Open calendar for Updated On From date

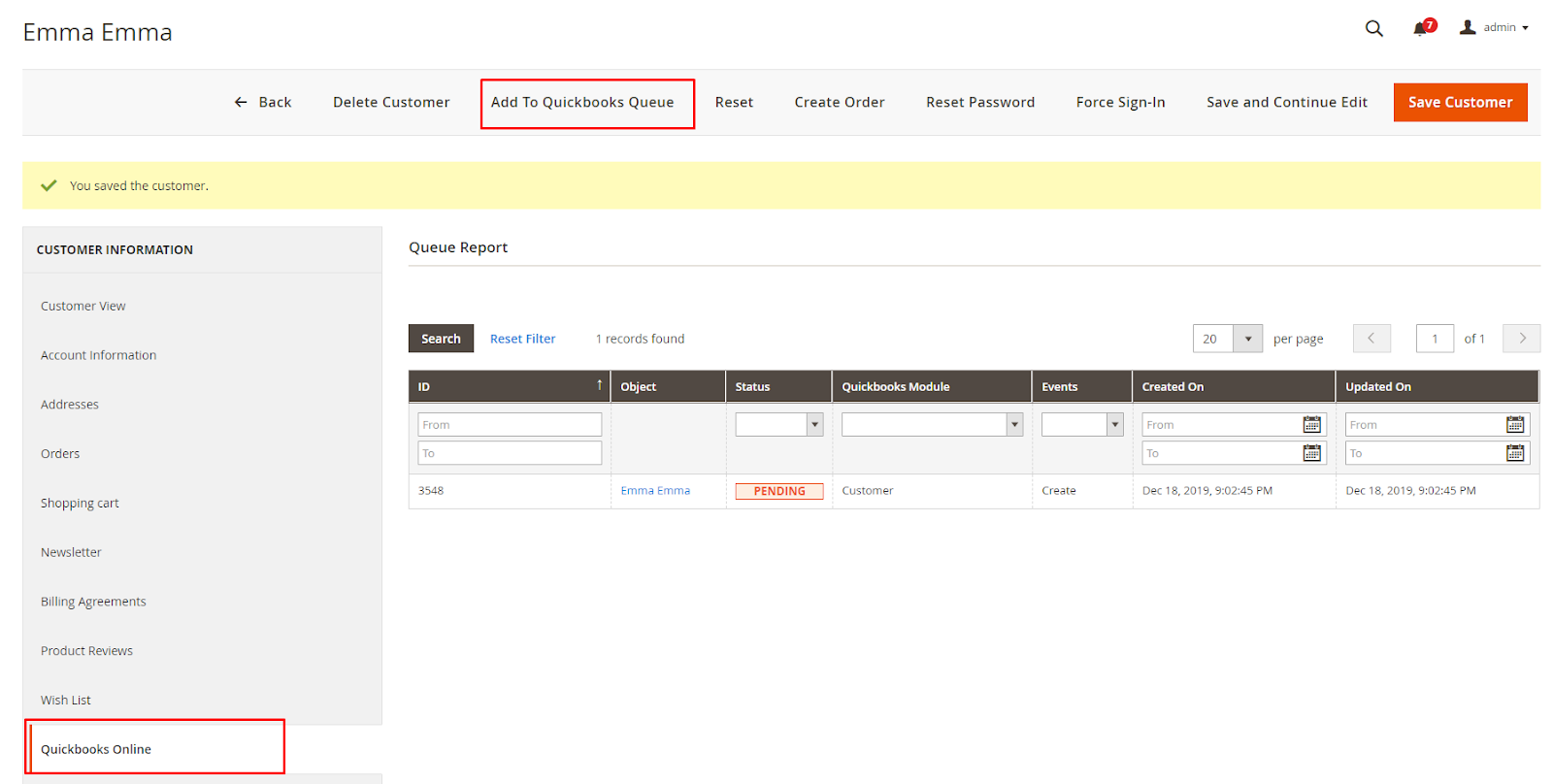point(1514,425)
